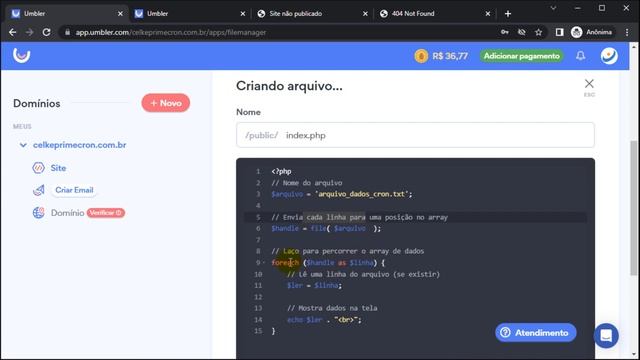Open the Site section link

pyautogui.click(x=58, y=168)
